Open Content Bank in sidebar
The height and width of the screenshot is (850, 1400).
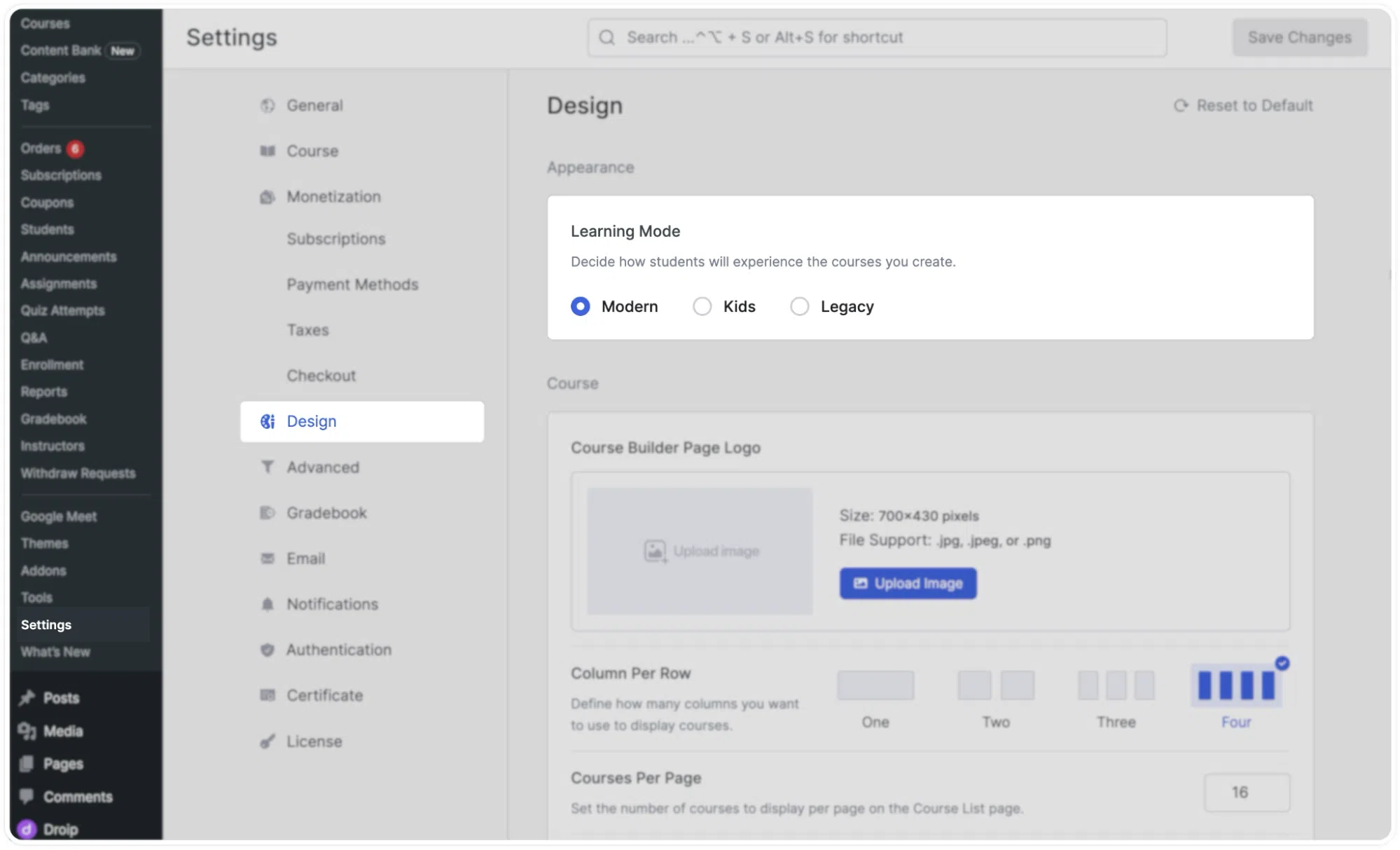(61, 50)
